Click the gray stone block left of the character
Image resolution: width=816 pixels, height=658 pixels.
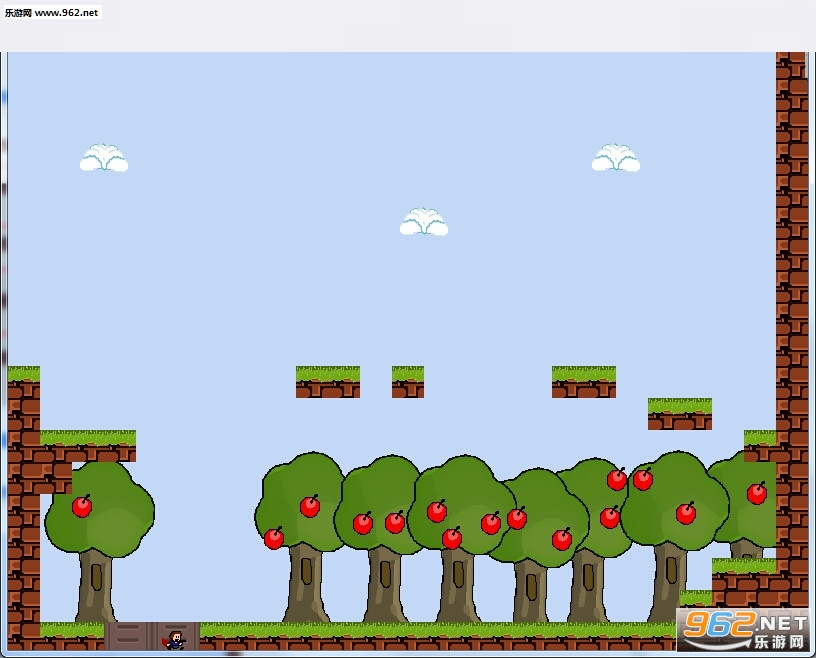128,636
